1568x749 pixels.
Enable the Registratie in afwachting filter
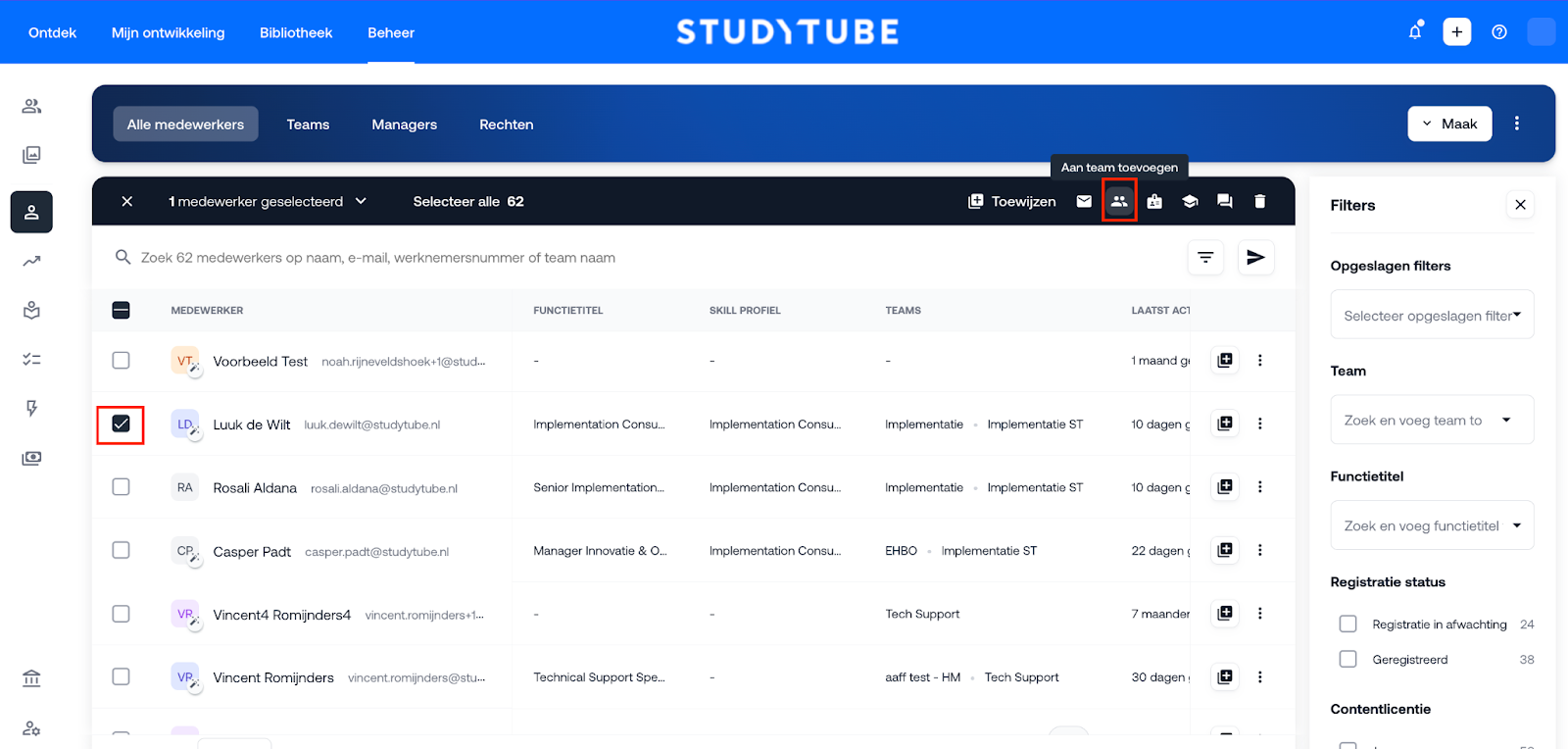(1348, 624)
